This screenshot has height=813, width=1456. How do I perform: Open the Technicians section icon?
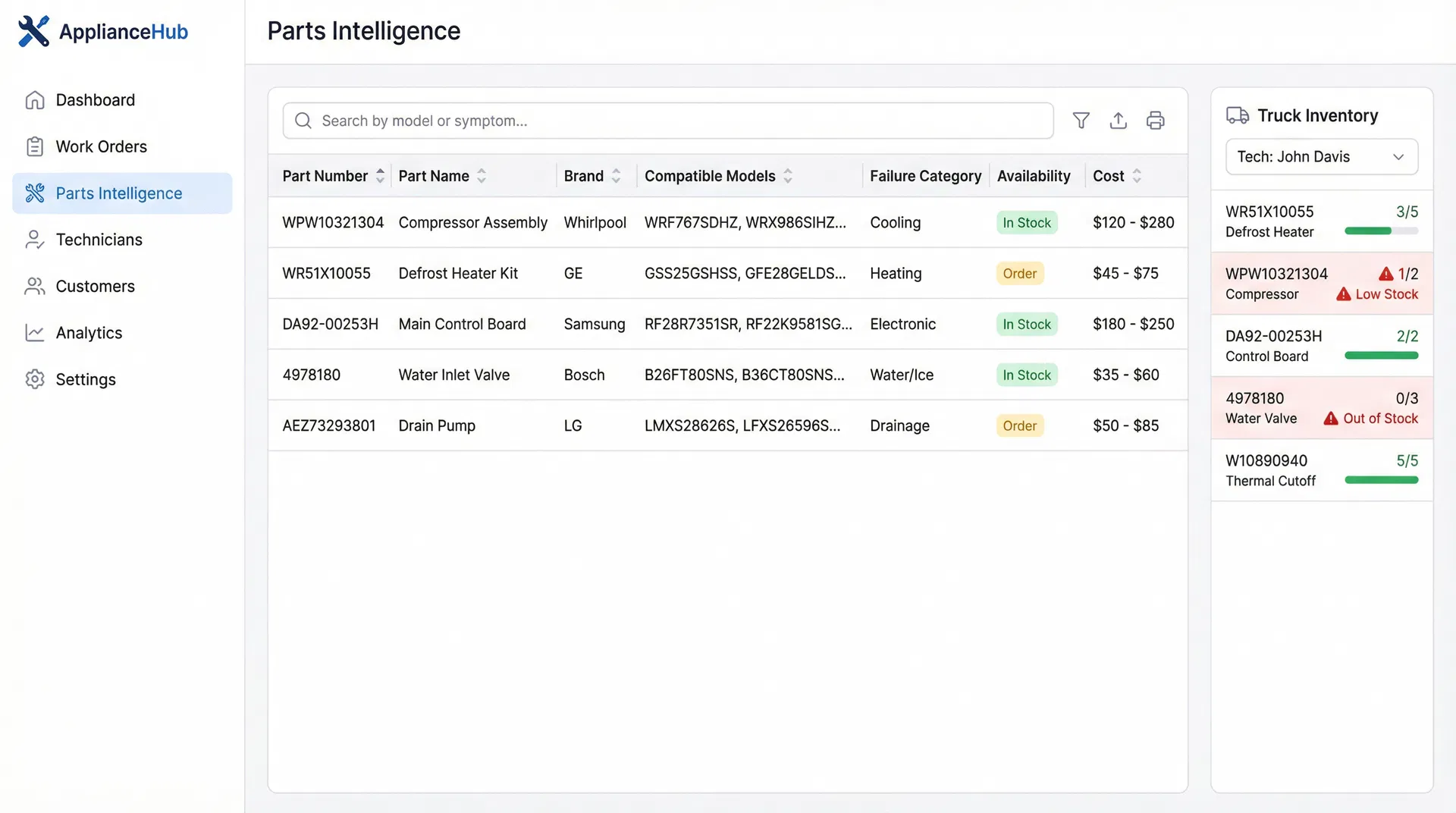pos(34,240)
